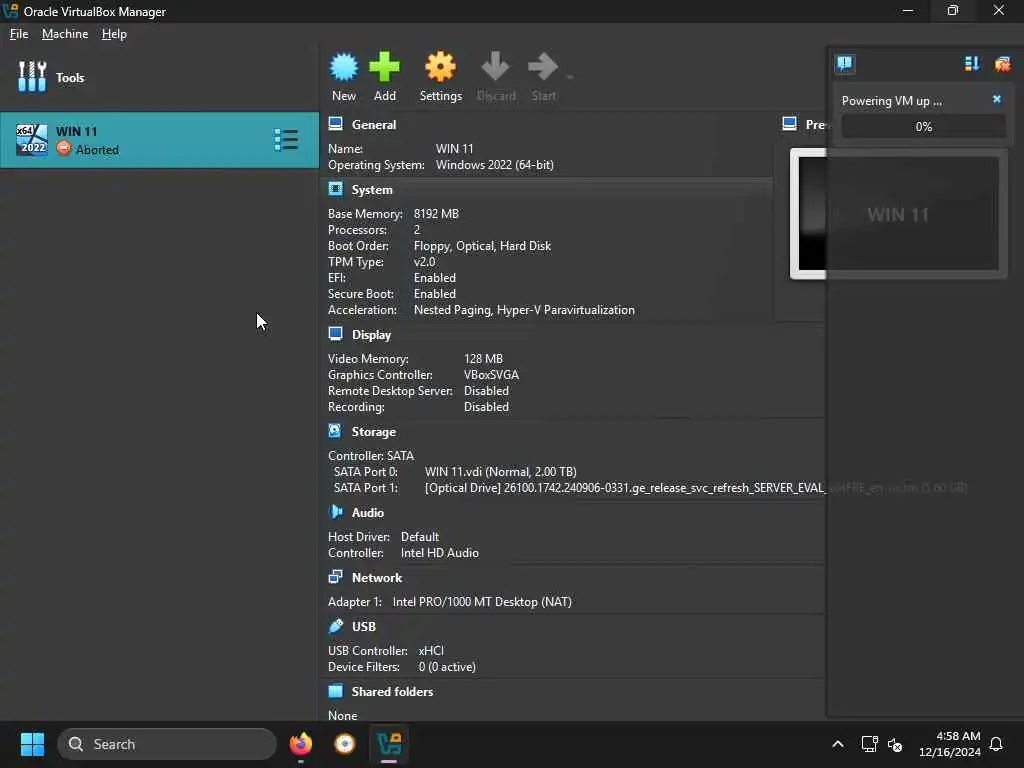Click the Shared folders folder icon
Image resolution: width=1024 pixels, height=768 pixels.
(x=336, y=691)
